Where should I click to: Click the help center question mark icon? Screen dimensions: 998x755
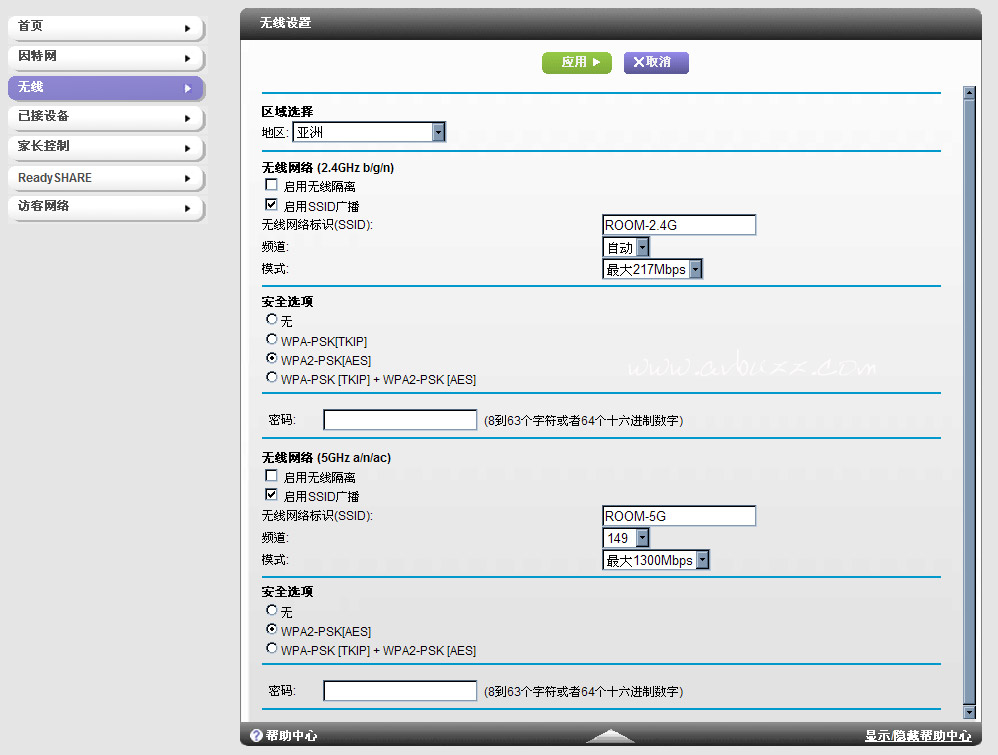[x=256, y=736]
